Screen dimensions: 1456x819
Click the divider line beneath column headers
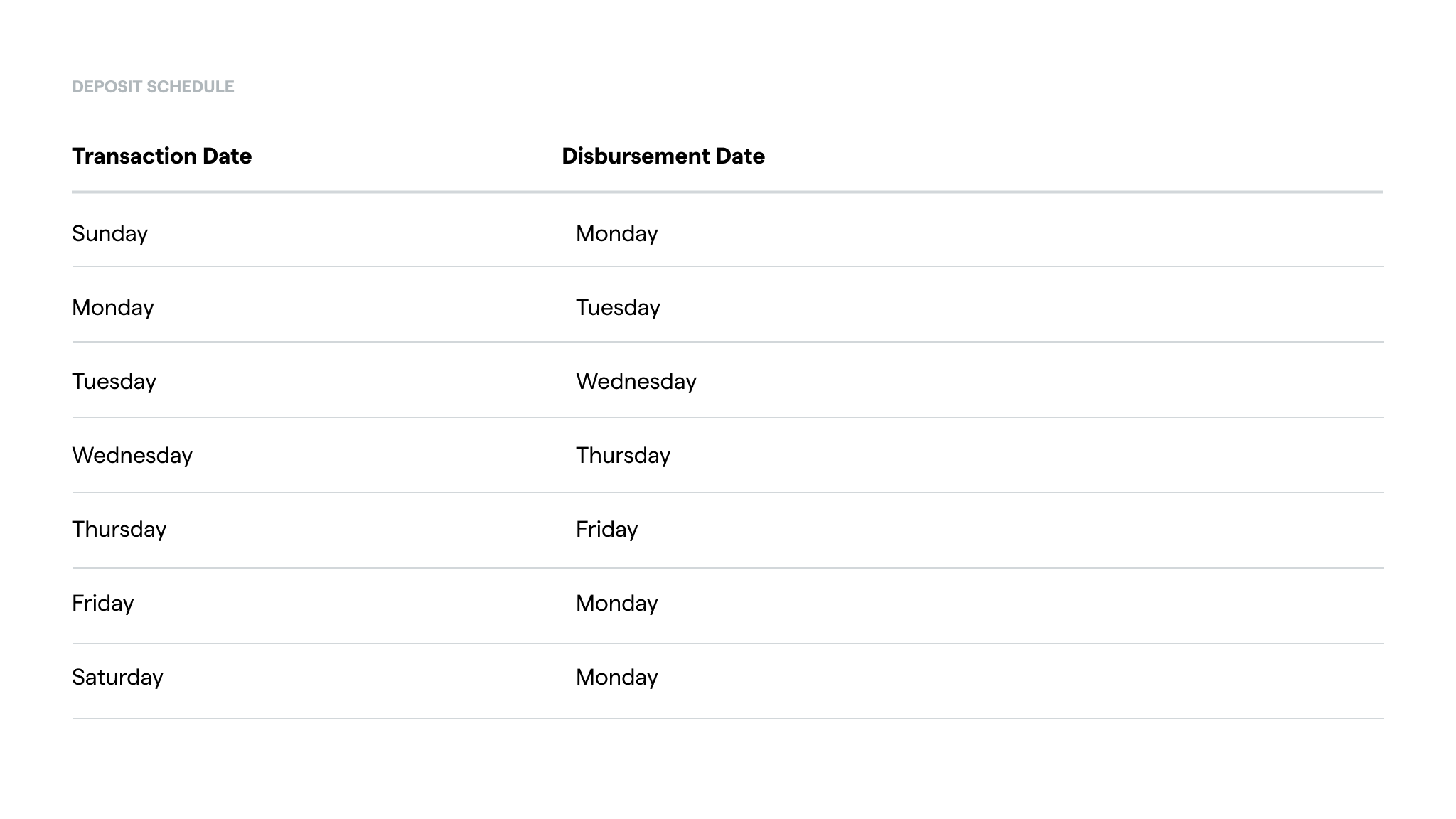(x=727, y=192)
